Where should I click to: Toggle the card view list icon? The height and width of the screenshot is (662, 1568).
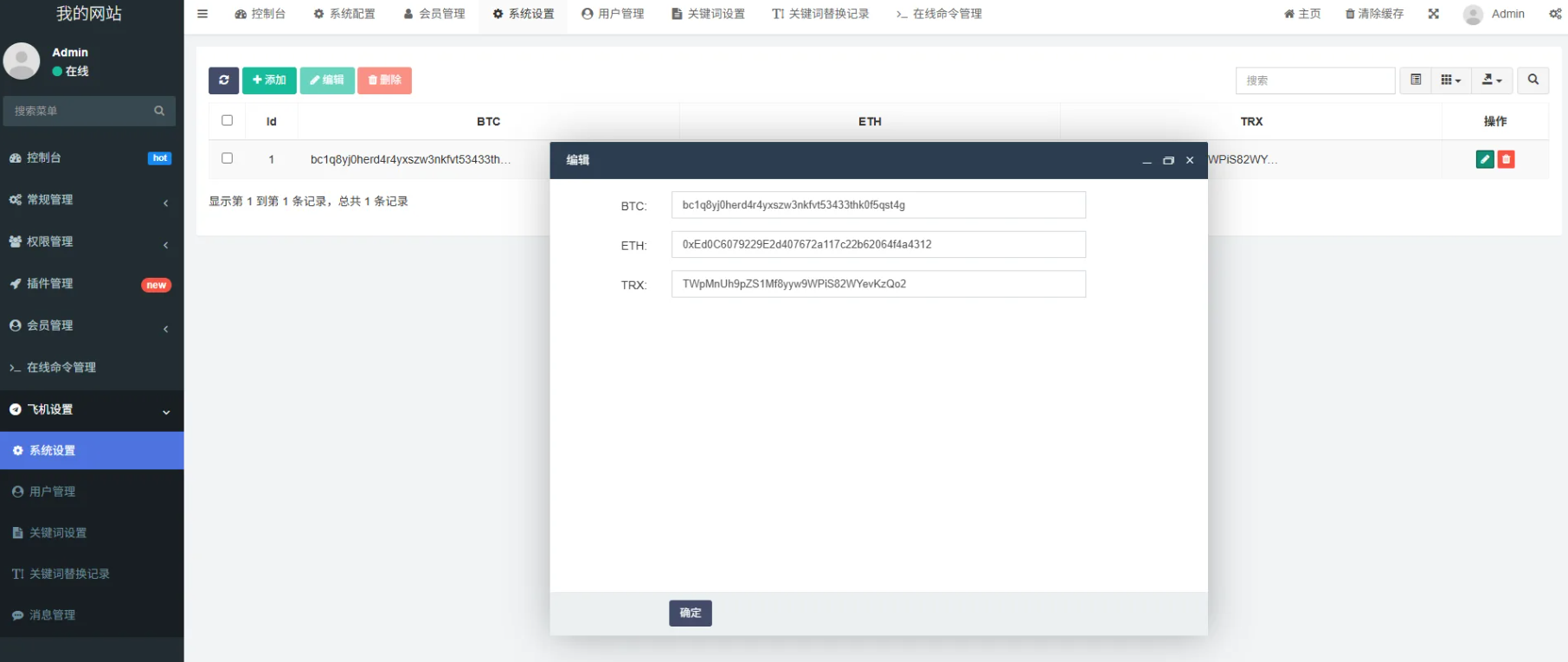point(1416,80)
